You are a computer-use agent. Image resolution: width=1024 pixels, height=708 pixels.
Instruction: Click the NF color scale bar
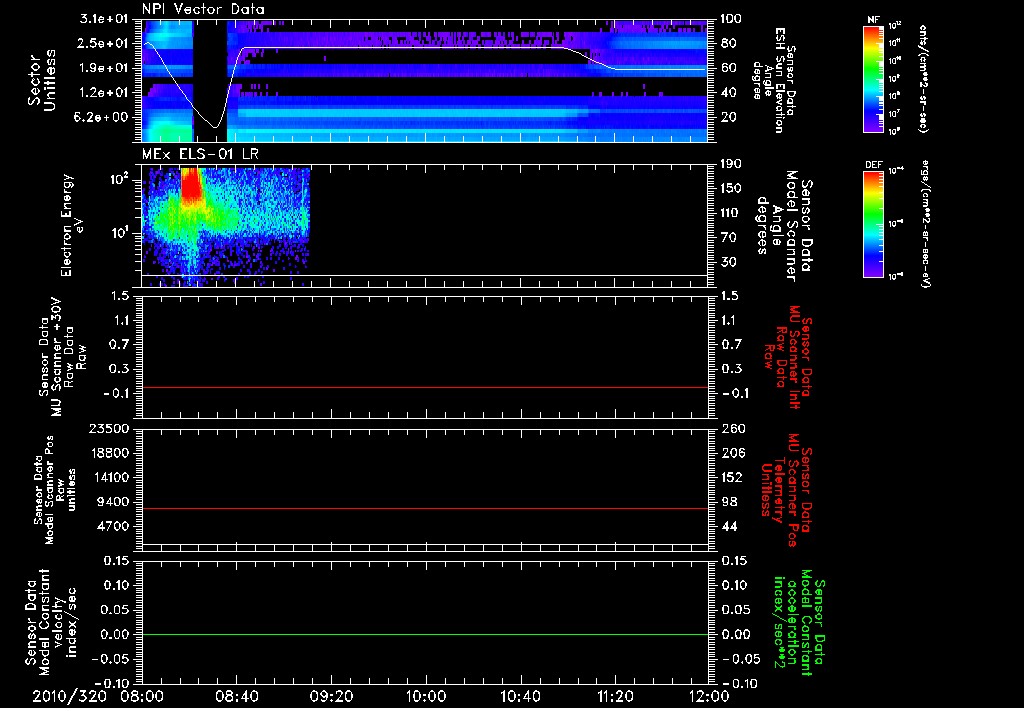pyautogui.click(x=874, y=79)
